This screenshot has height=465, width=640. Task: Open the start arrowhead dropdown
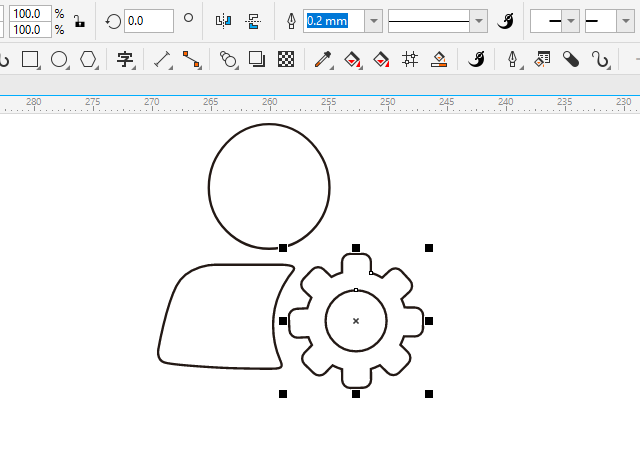(x=571, y=21)
